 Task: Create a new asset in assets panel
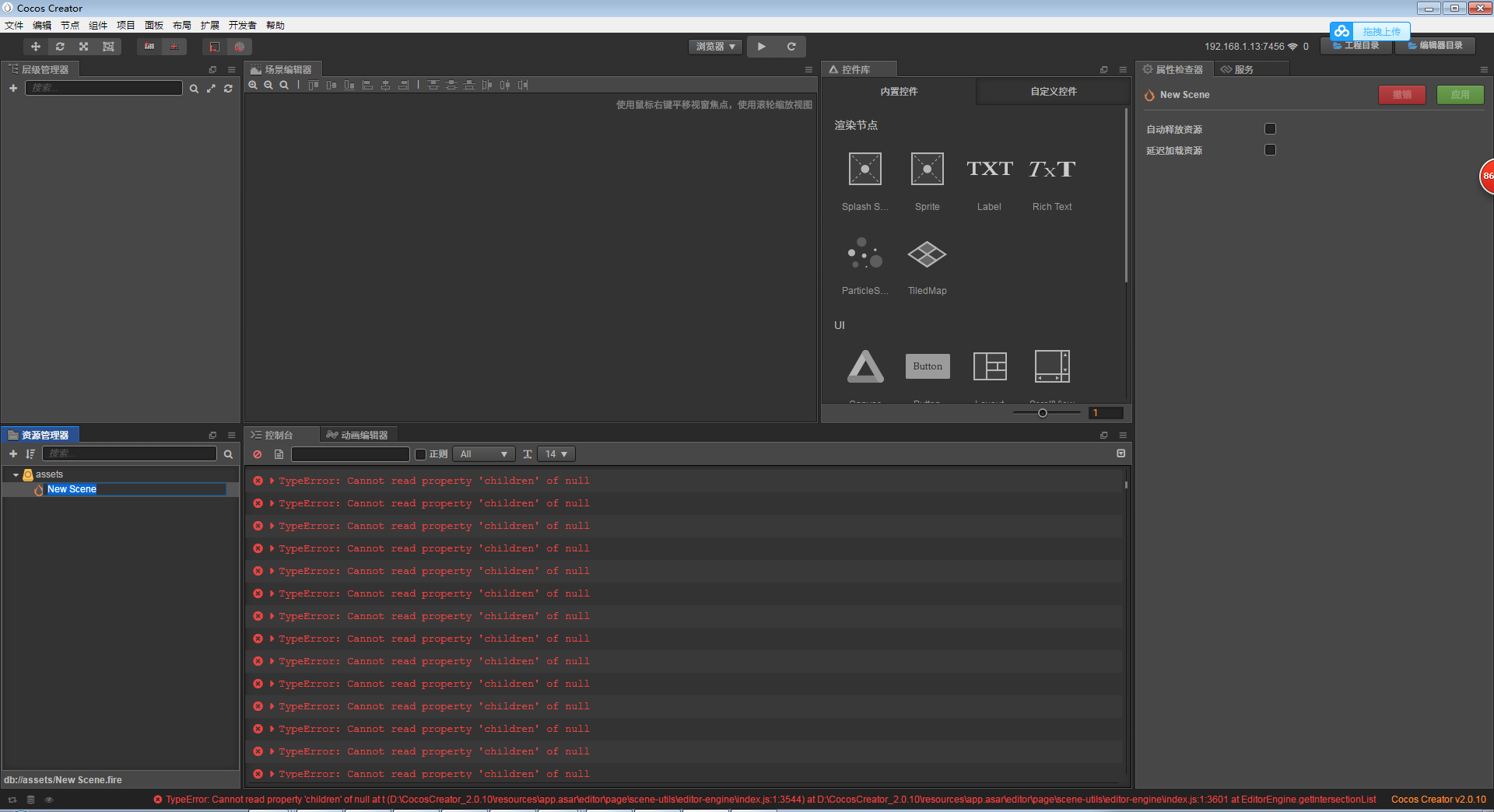(x=13, y=453)
